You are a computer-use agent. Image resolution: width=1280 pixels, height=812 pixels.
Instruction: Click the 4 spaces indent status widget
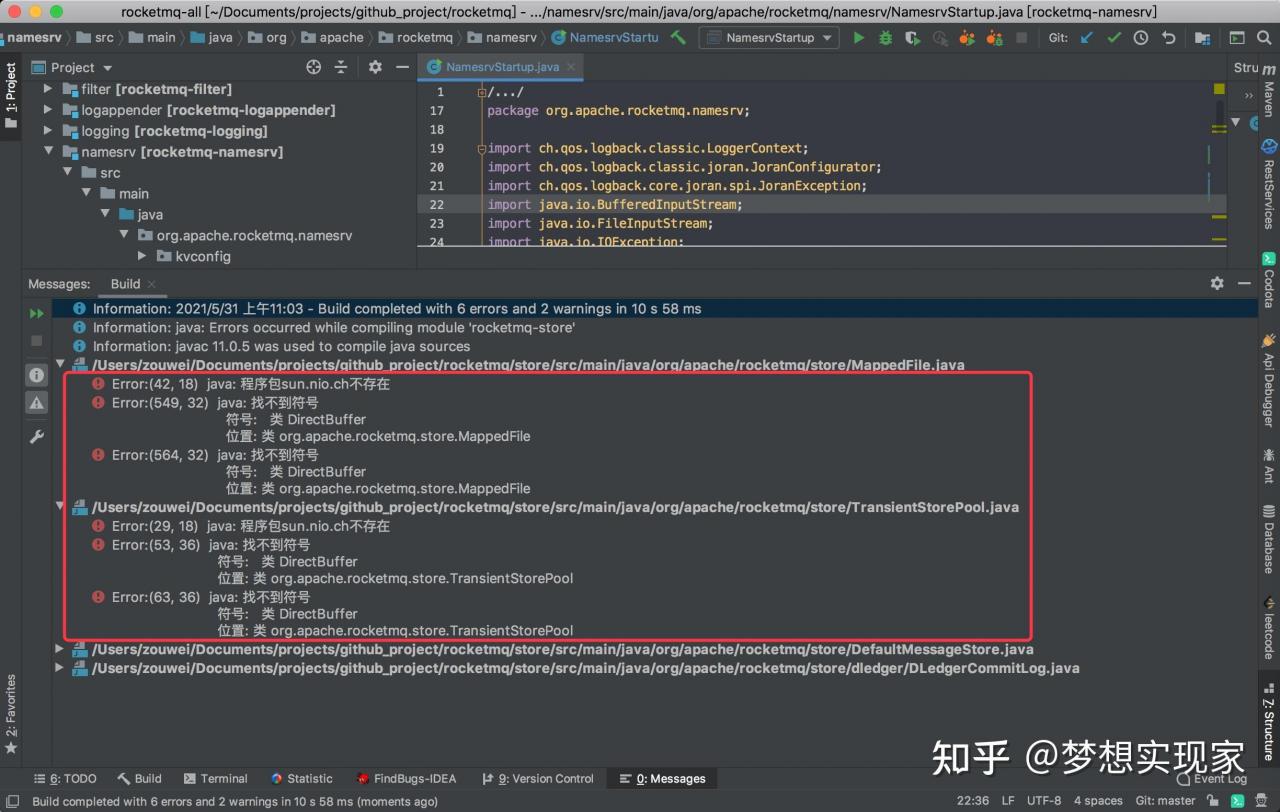[x=1098, y=800]
